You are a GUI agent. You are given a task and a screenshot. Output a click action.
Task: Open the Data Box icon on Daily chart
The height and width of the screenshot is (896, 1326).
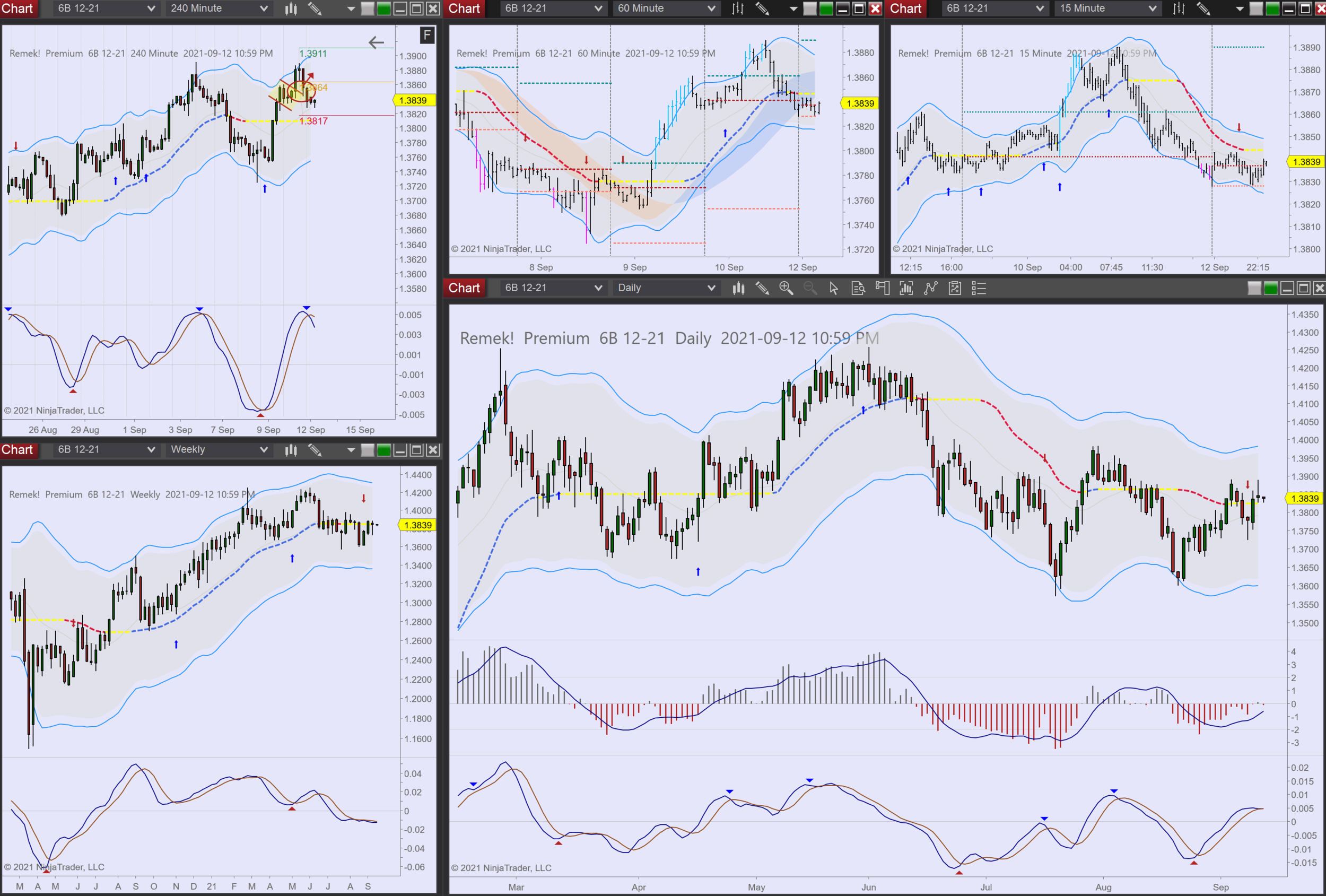858,288
